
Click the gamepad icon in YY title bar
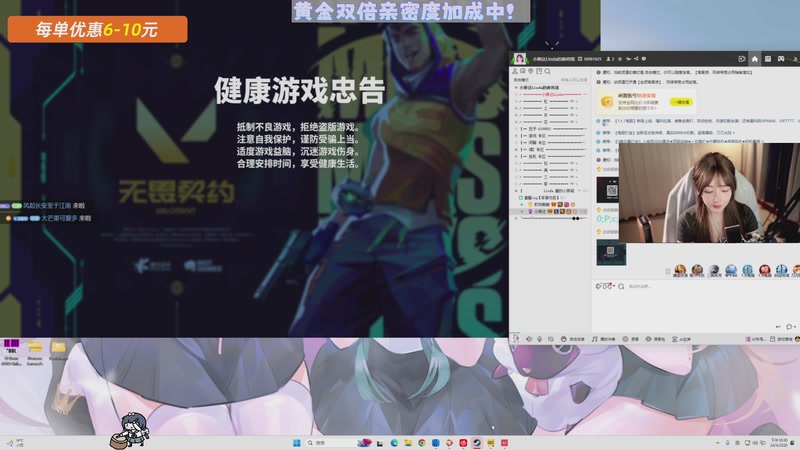point(781,59)
